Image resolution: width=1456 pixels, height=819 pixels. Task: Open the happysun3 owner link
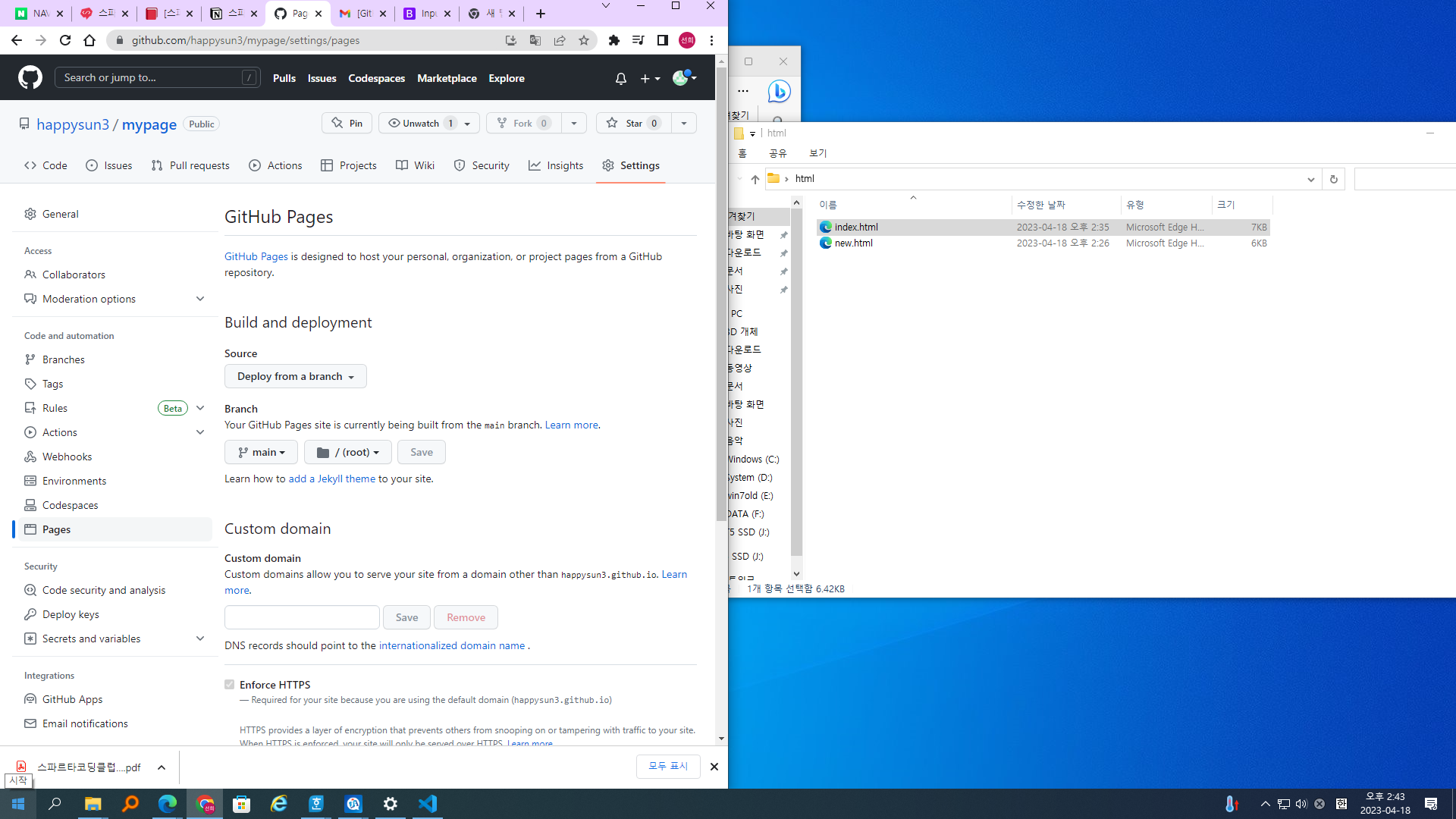(73, 124)
